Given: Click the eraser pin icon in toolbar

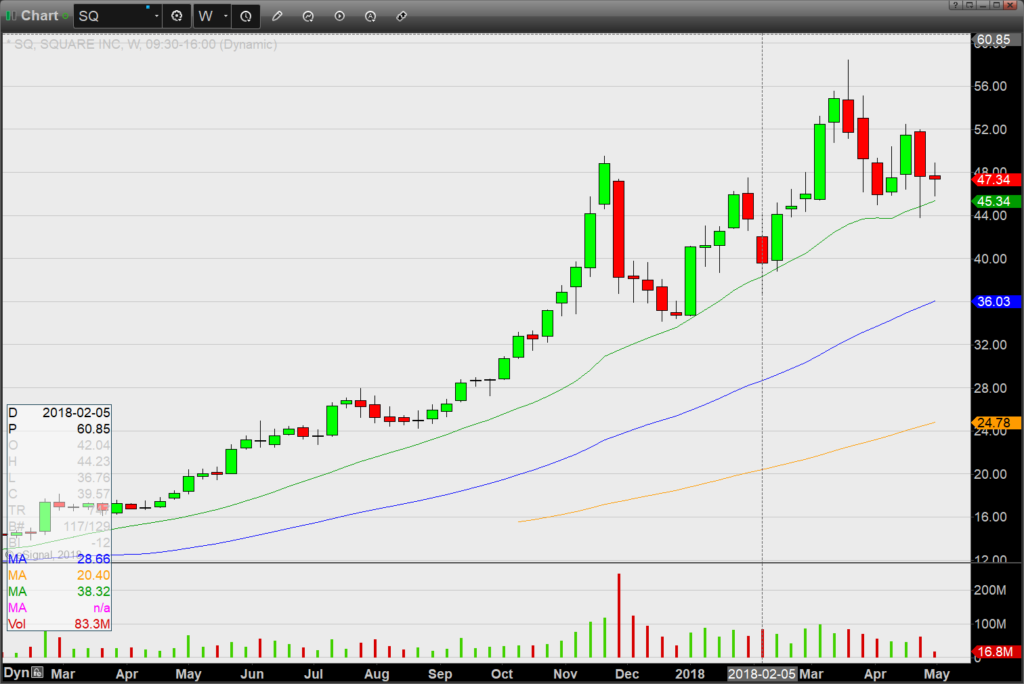Looking at the screenshot, I should [x=402, y=16].
